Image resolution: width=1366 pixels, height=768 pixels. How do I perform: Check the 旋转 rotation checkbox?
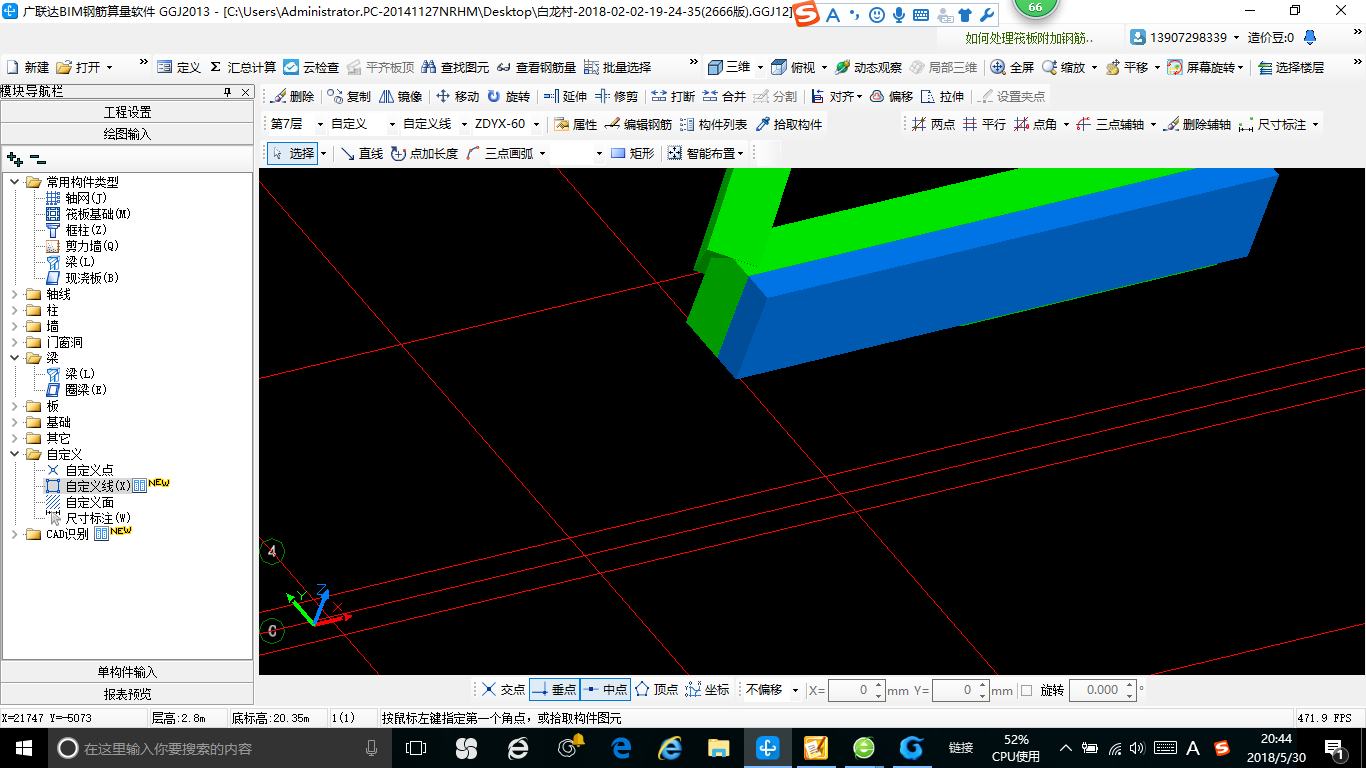coord(1026,690)
